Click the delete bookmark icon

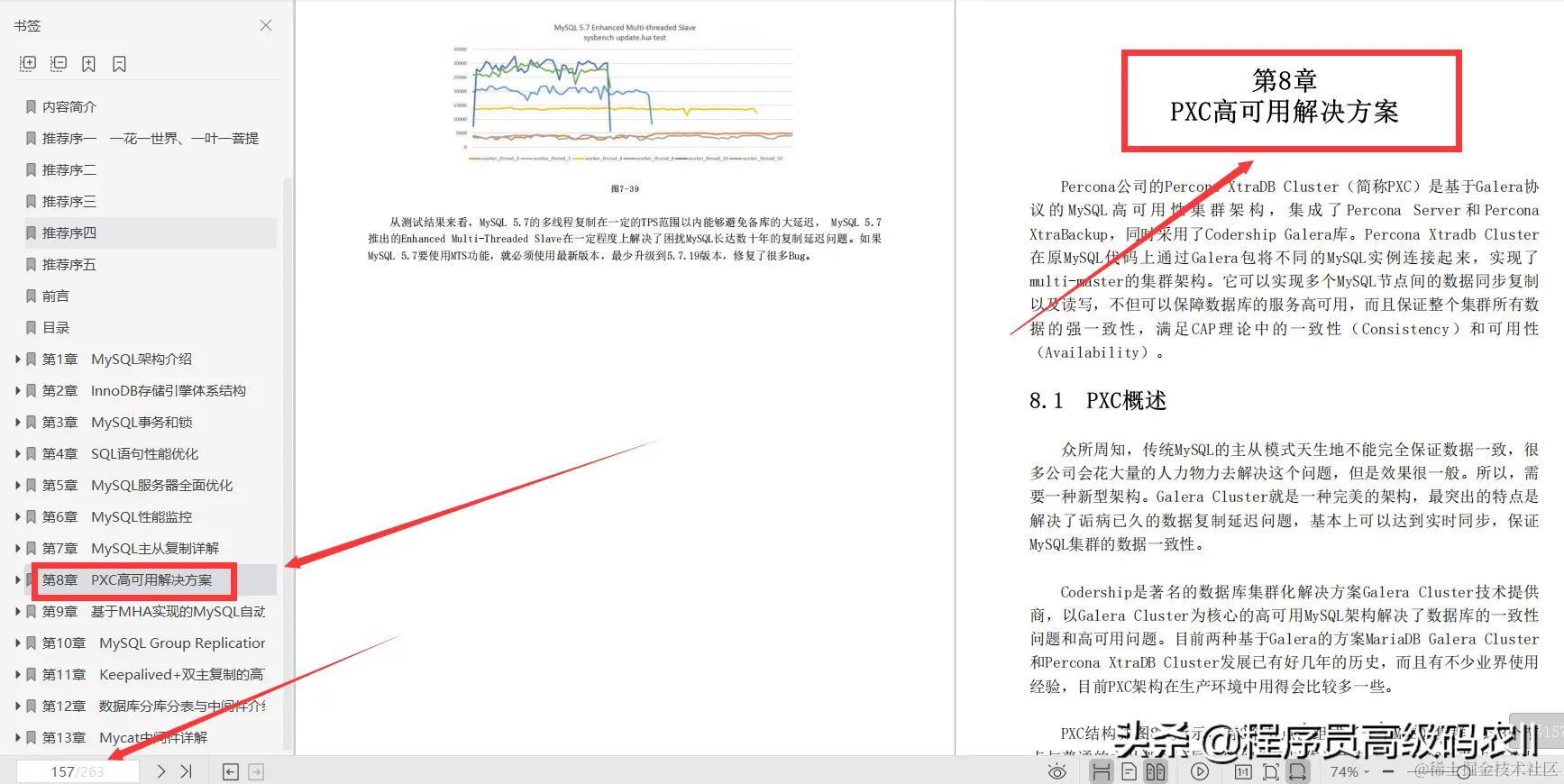tap(119, 63)
